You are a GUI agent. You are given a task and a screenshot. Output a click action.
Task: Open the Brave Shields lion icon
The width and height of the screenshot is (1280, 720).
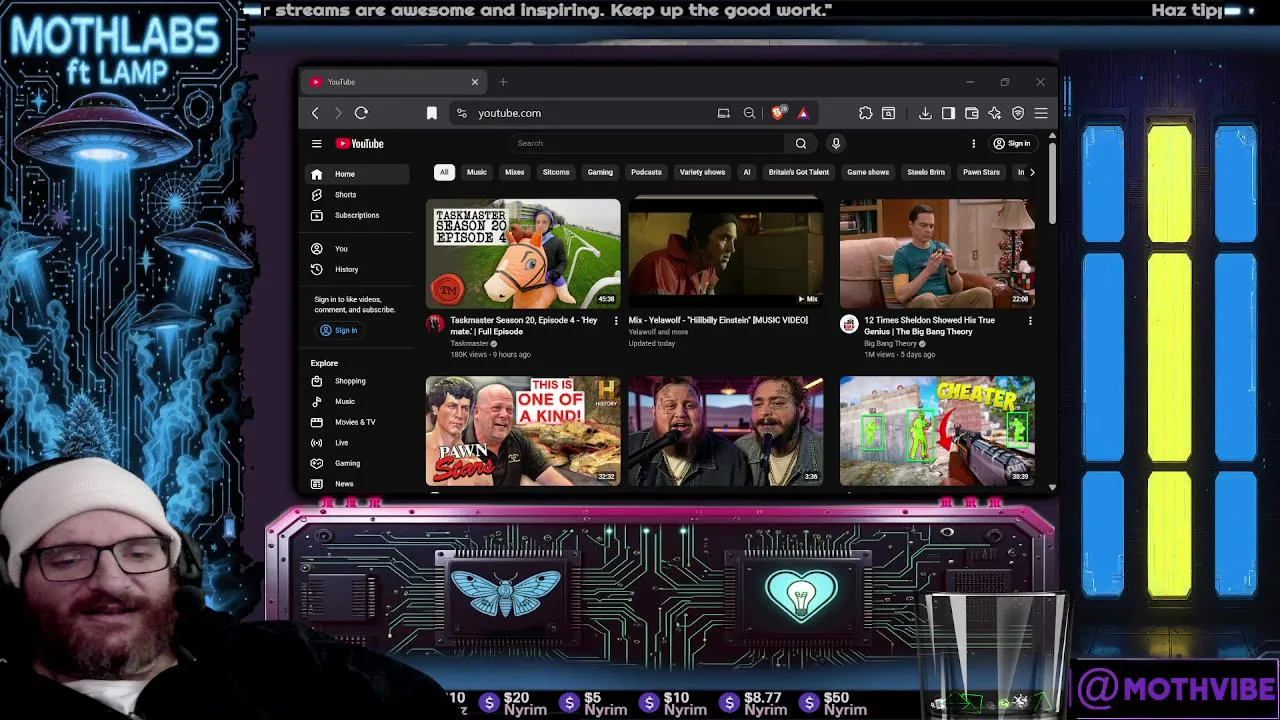pyautogui.click(x=778, y=113)
